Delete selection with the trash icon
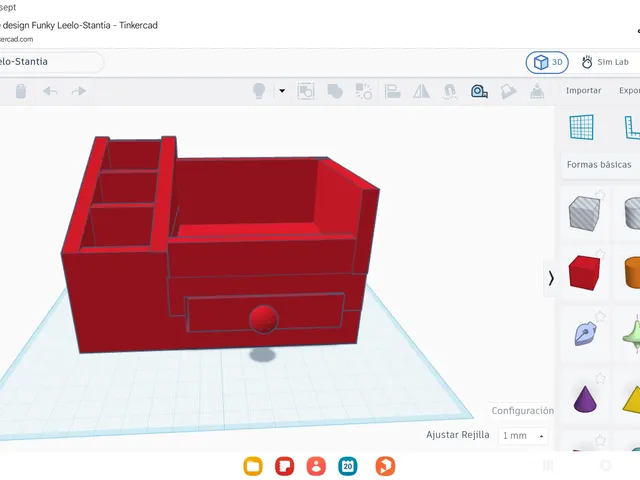This screenshot has width=640, height=480. click(x=21, y=91)
